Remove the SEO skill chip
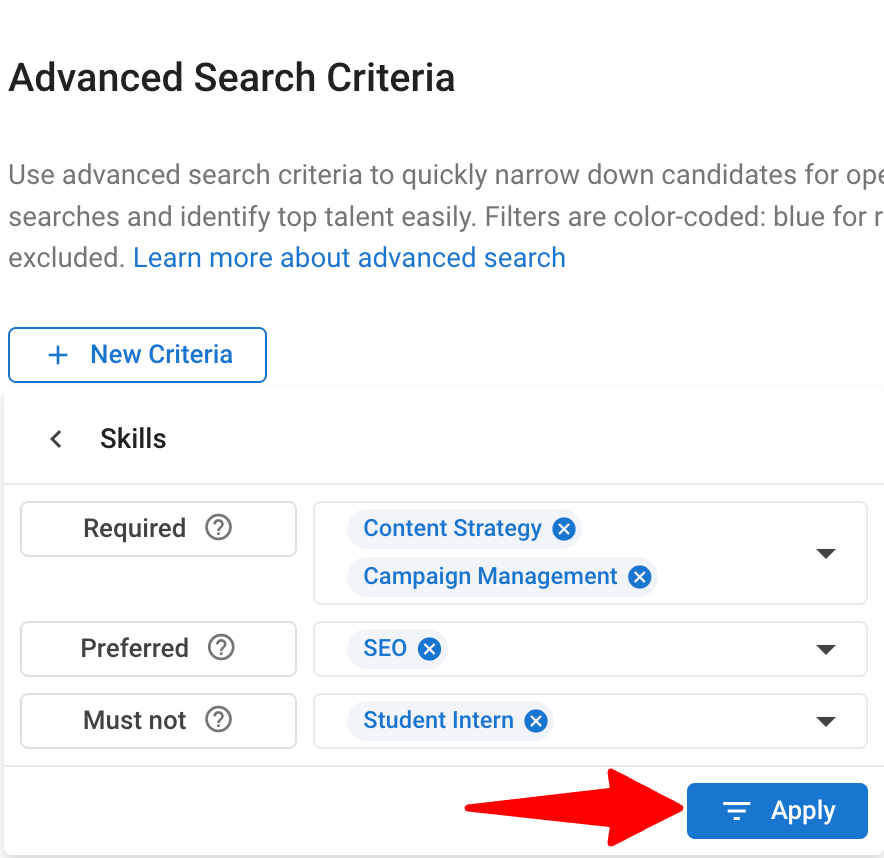The image size is (884, 858). pos(428,649)
